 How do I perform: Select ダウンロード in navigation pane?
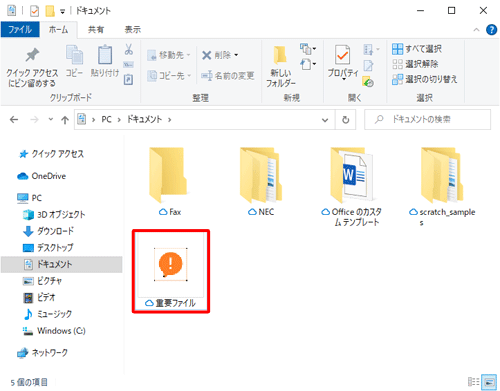click(x=49, y=231)
